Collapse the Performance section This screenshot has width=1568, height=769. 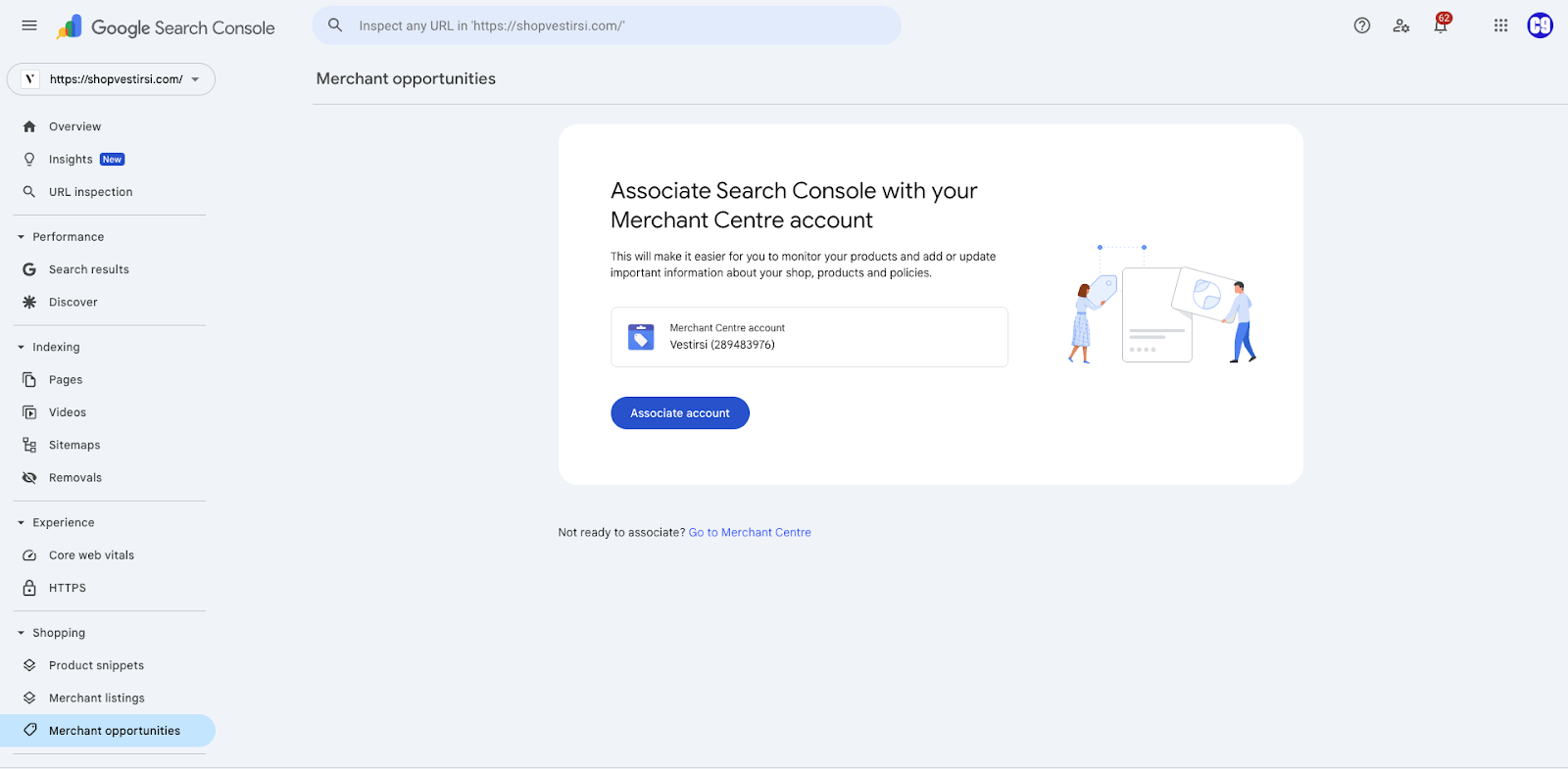pos(22,237)
